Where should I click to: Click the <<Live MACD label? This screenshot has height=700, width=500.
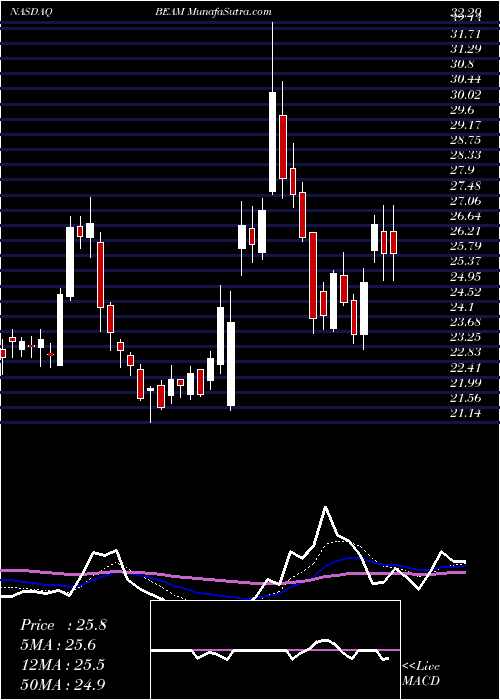[421, 674]
